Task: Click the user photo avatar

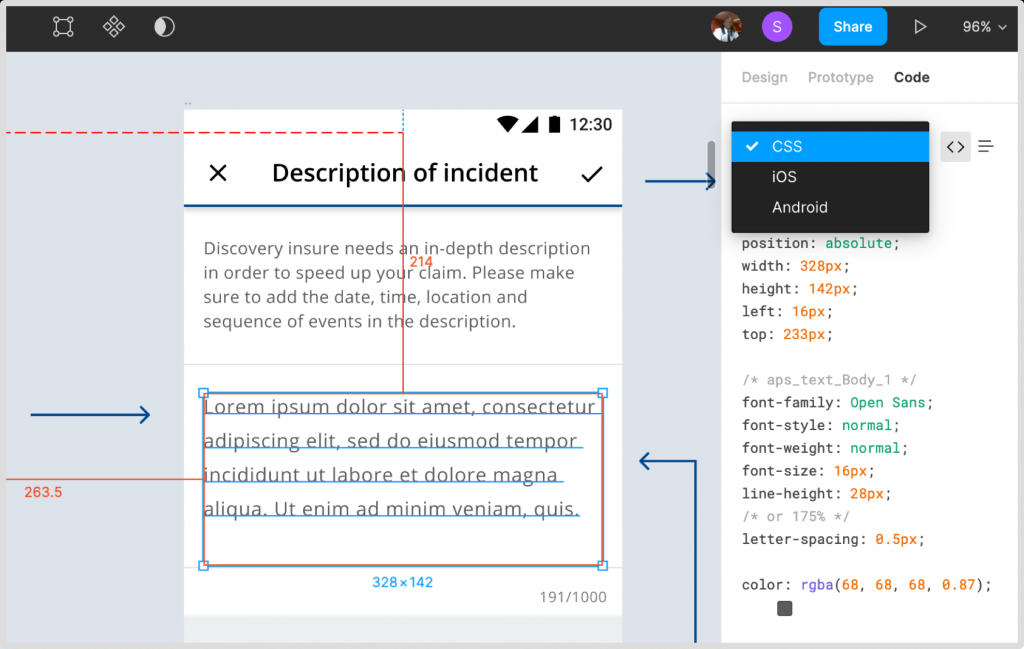Action: click(726, 27)
